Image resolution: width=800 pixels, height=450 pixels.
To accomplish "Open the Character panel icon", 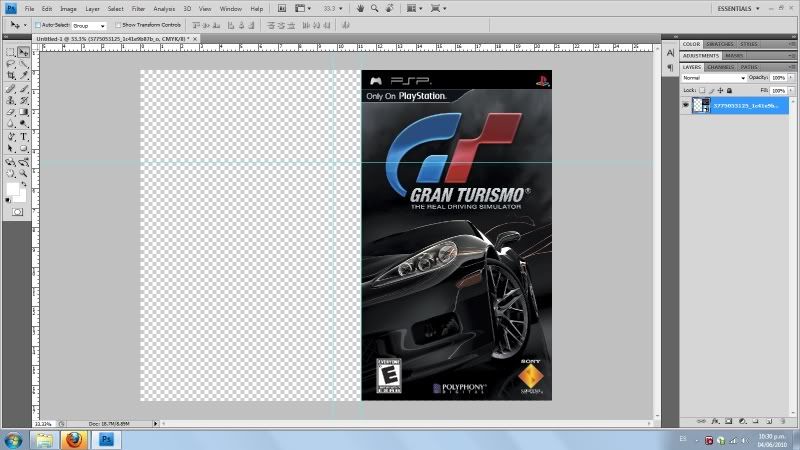I will pos(670,53).
